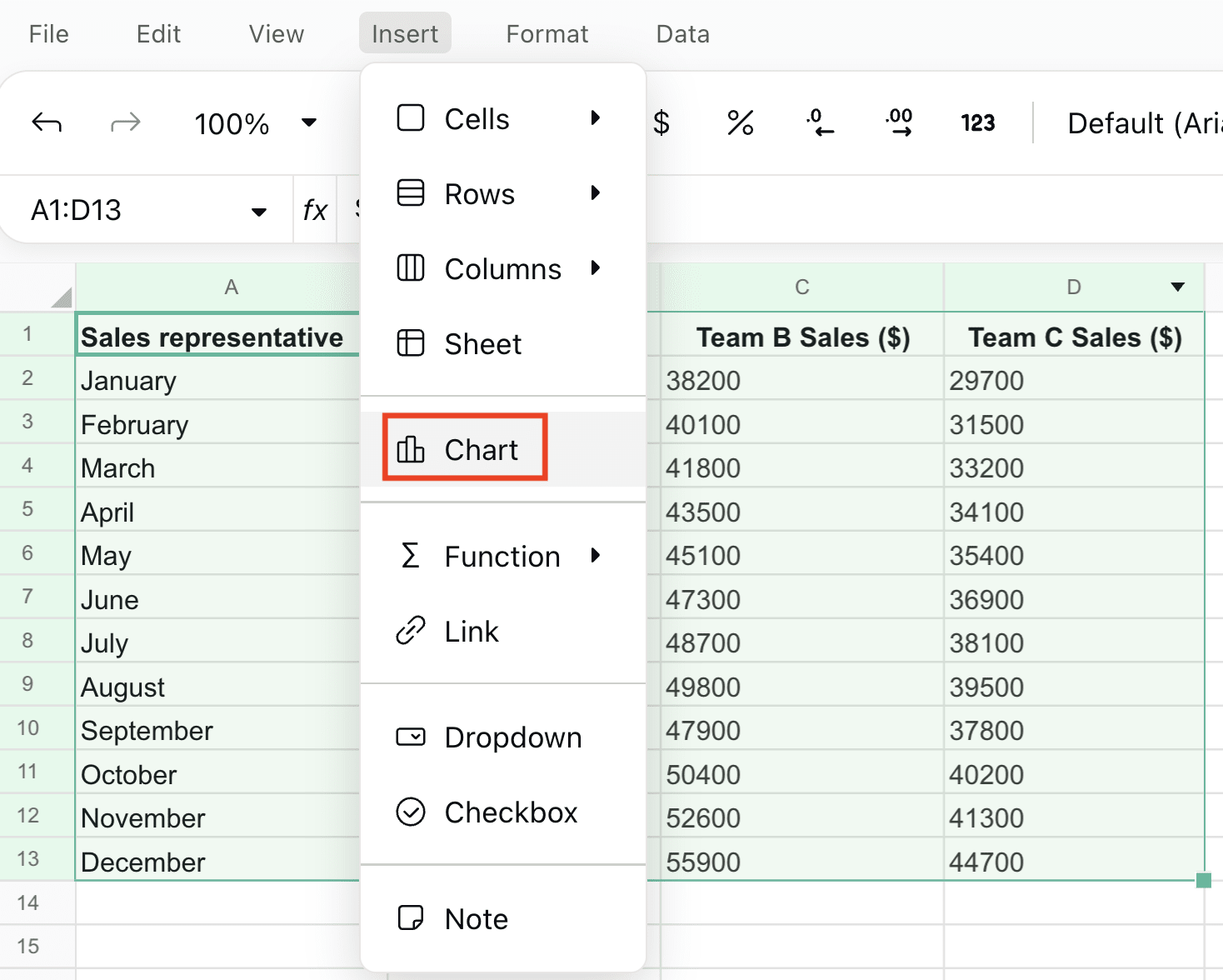This screenshot has height=980, width=1223.
Task: Insert a Link
Action: [472, 631]
